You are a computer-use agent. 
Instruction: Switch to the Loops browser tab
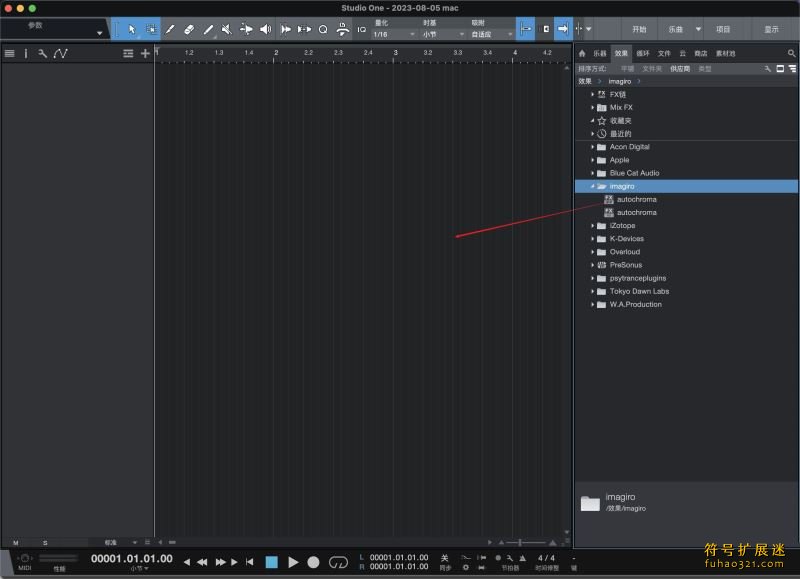(x=643, y=53)
